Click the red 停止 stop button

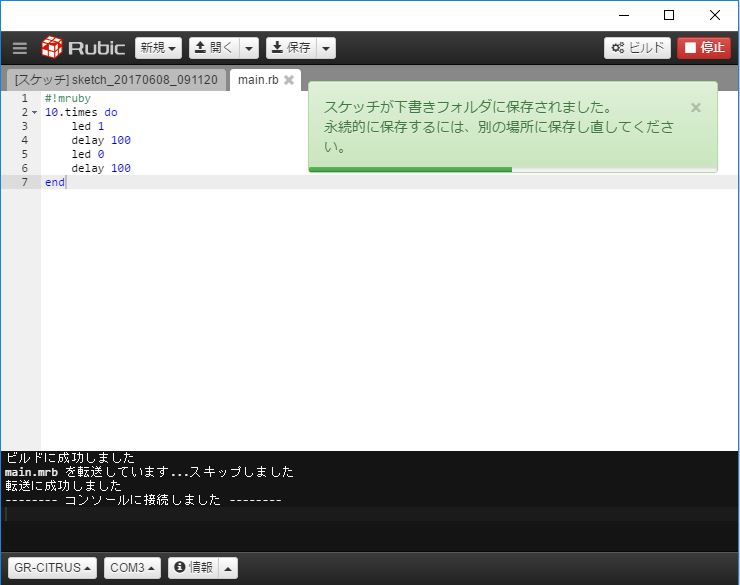(x=704, y=48)
